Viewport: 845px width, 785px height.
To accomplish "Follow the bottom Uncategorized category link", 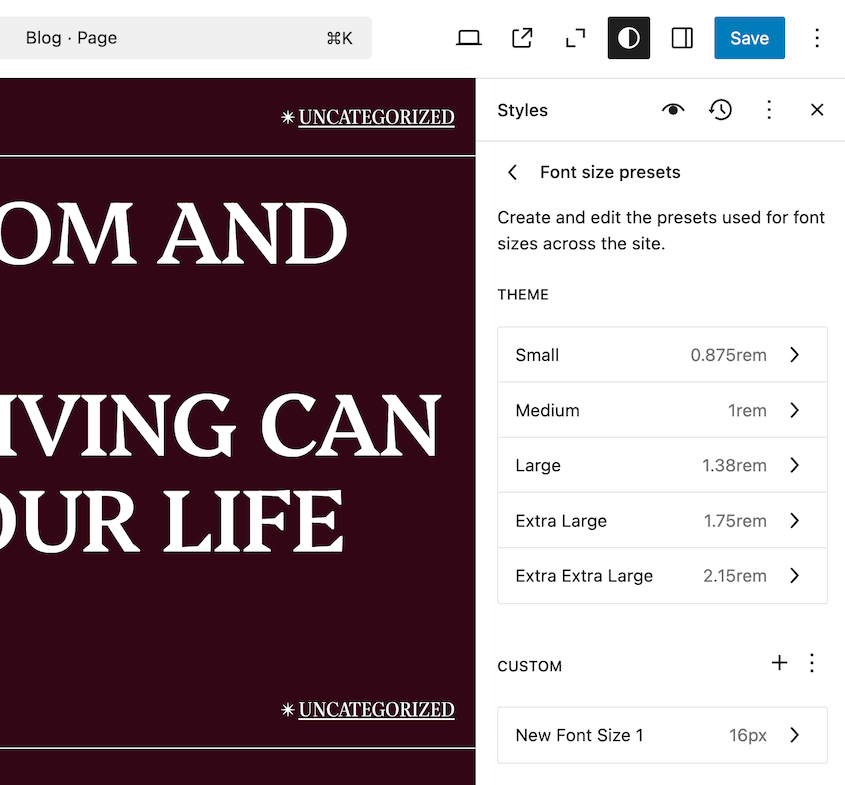I will (x=376, y=710).
